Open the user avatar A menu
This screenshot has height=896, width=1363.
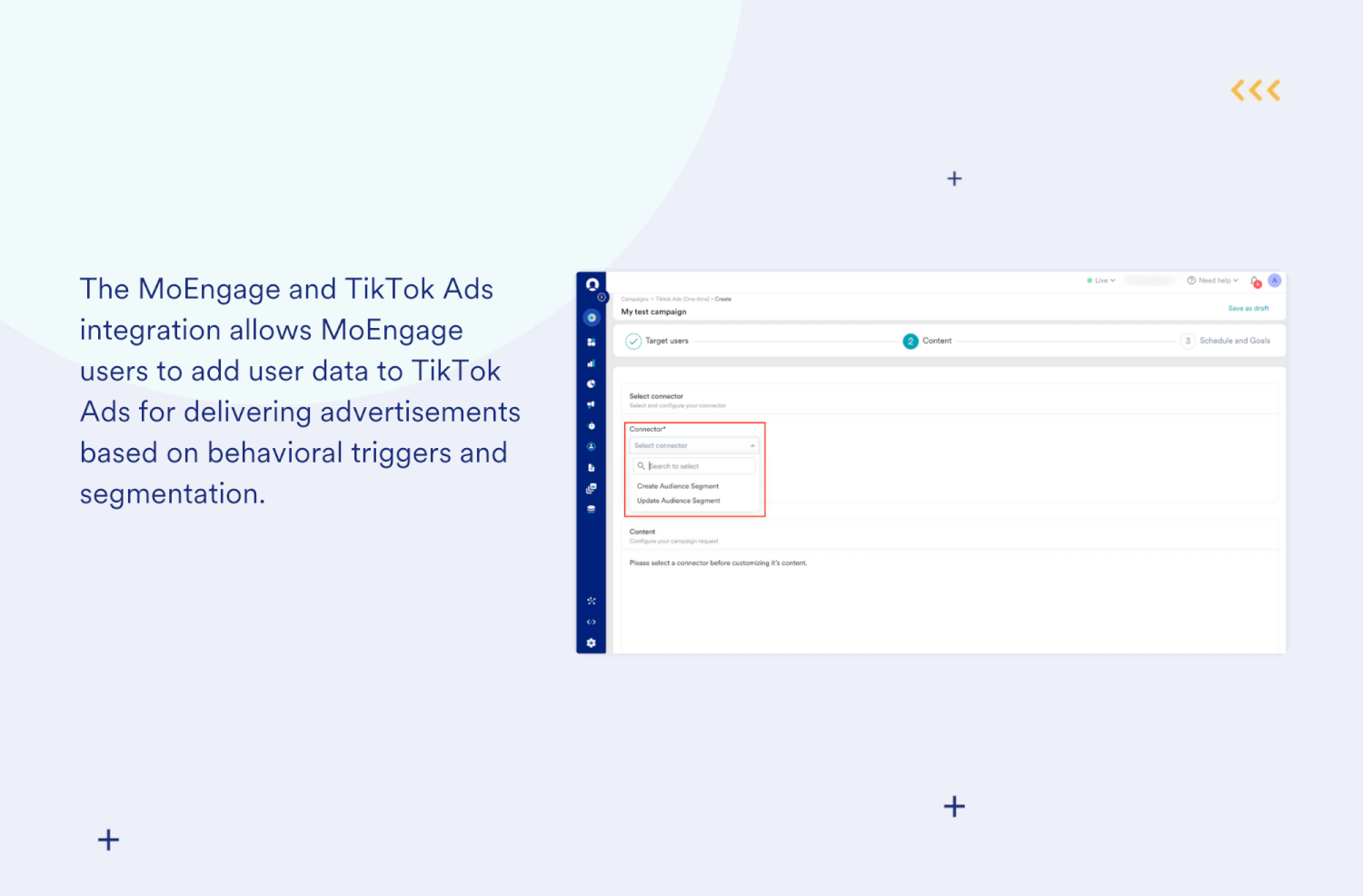1275,281
